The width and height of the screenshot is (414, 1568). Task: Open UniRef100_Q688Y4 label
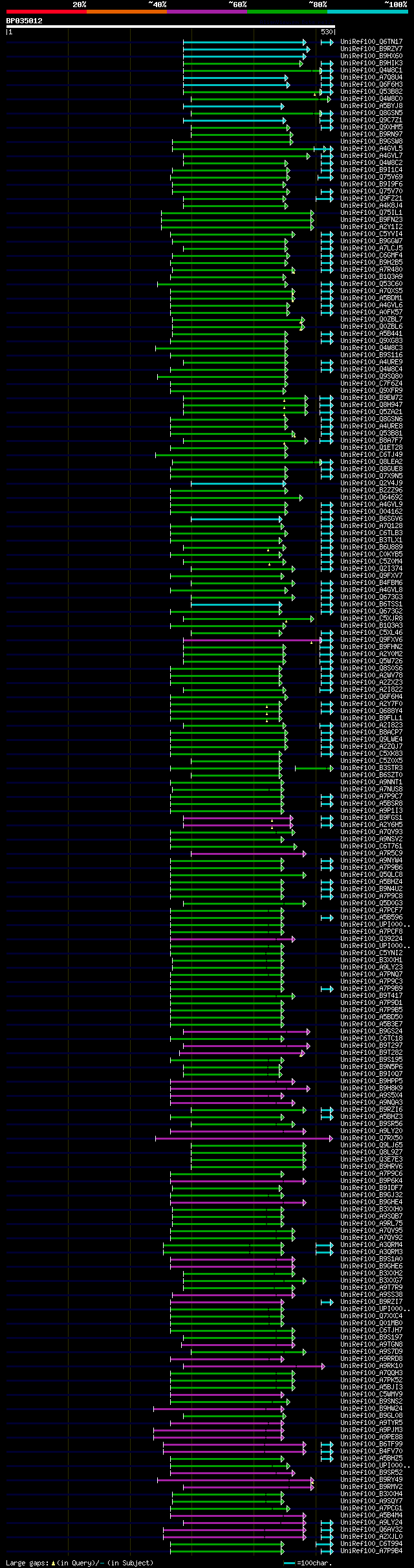[x=371, y=711]
